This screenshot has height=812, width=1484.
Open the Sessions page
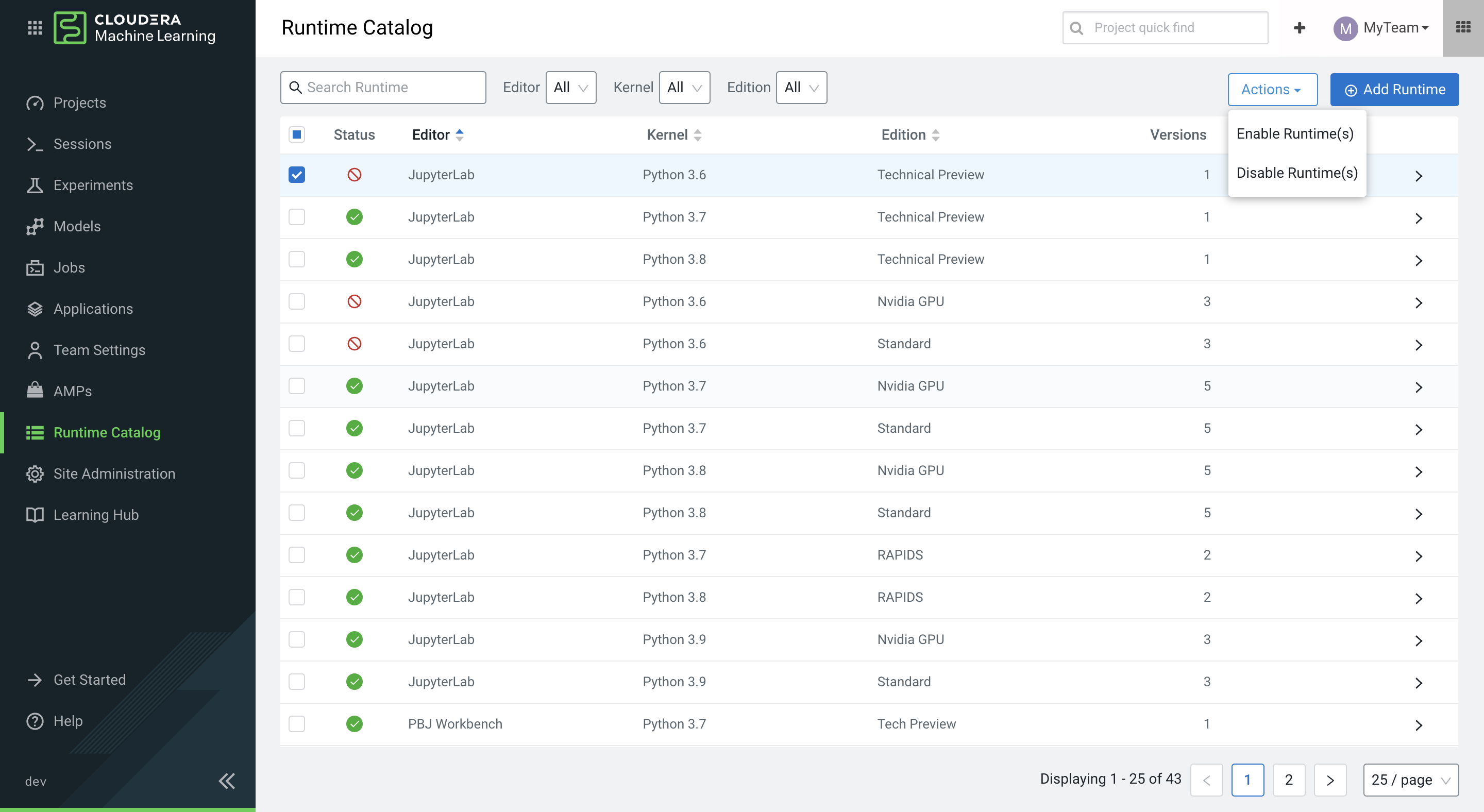point(83,143)
